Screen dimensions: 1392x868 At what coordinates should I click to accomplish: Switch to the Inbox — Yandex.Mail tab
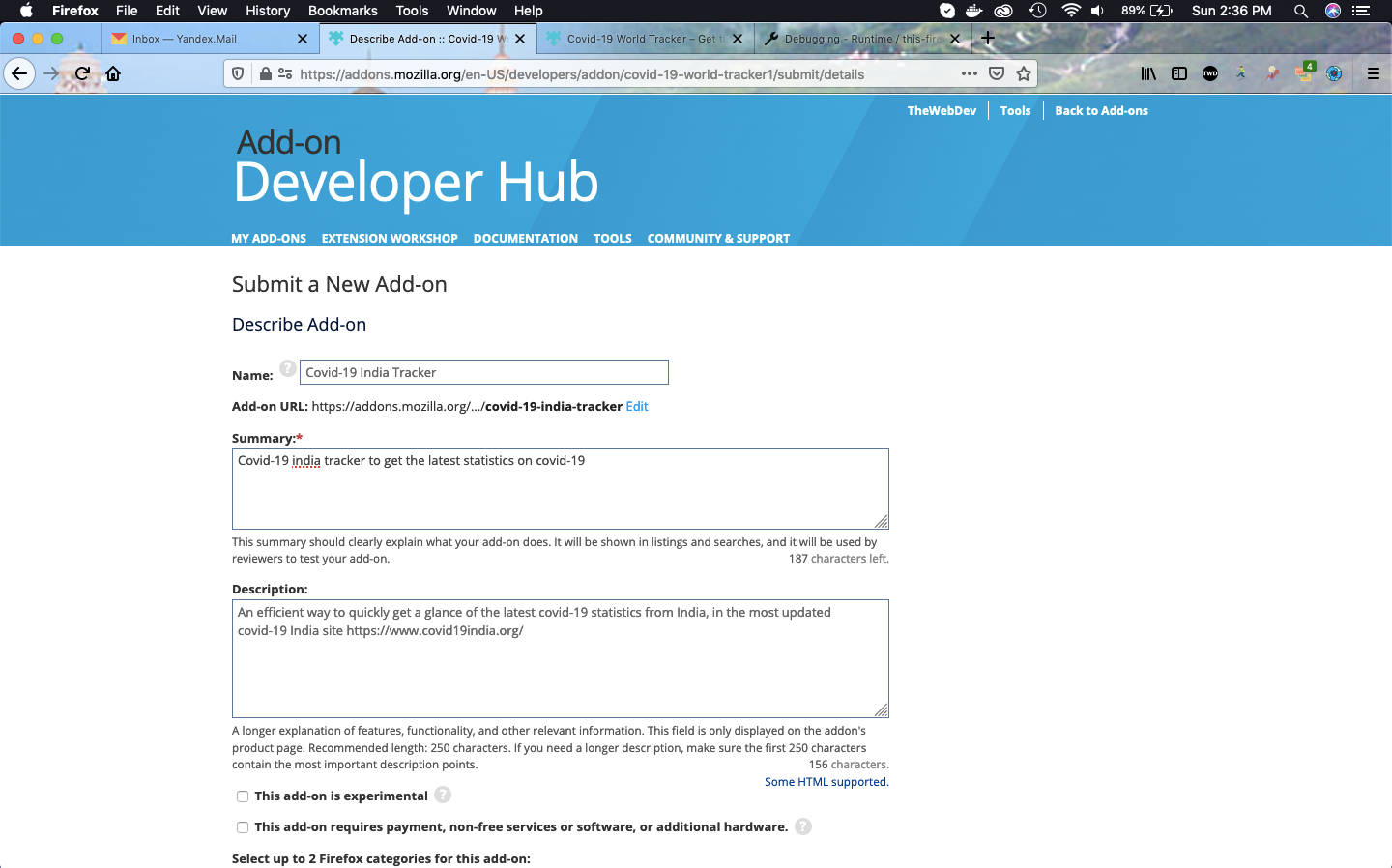(x=211, y=39)
